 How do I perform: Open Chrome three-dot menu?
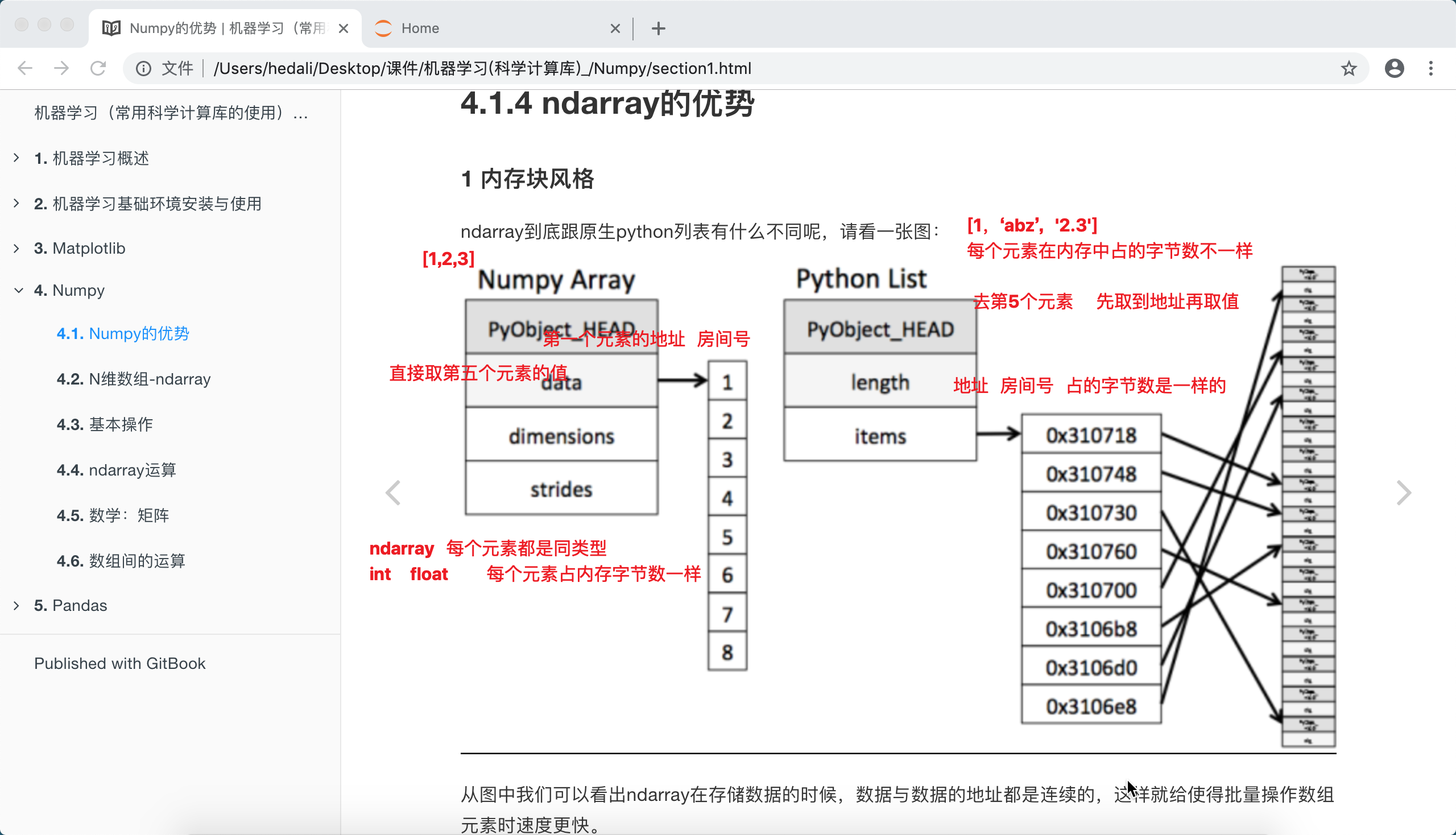(x=1431, y=68)
